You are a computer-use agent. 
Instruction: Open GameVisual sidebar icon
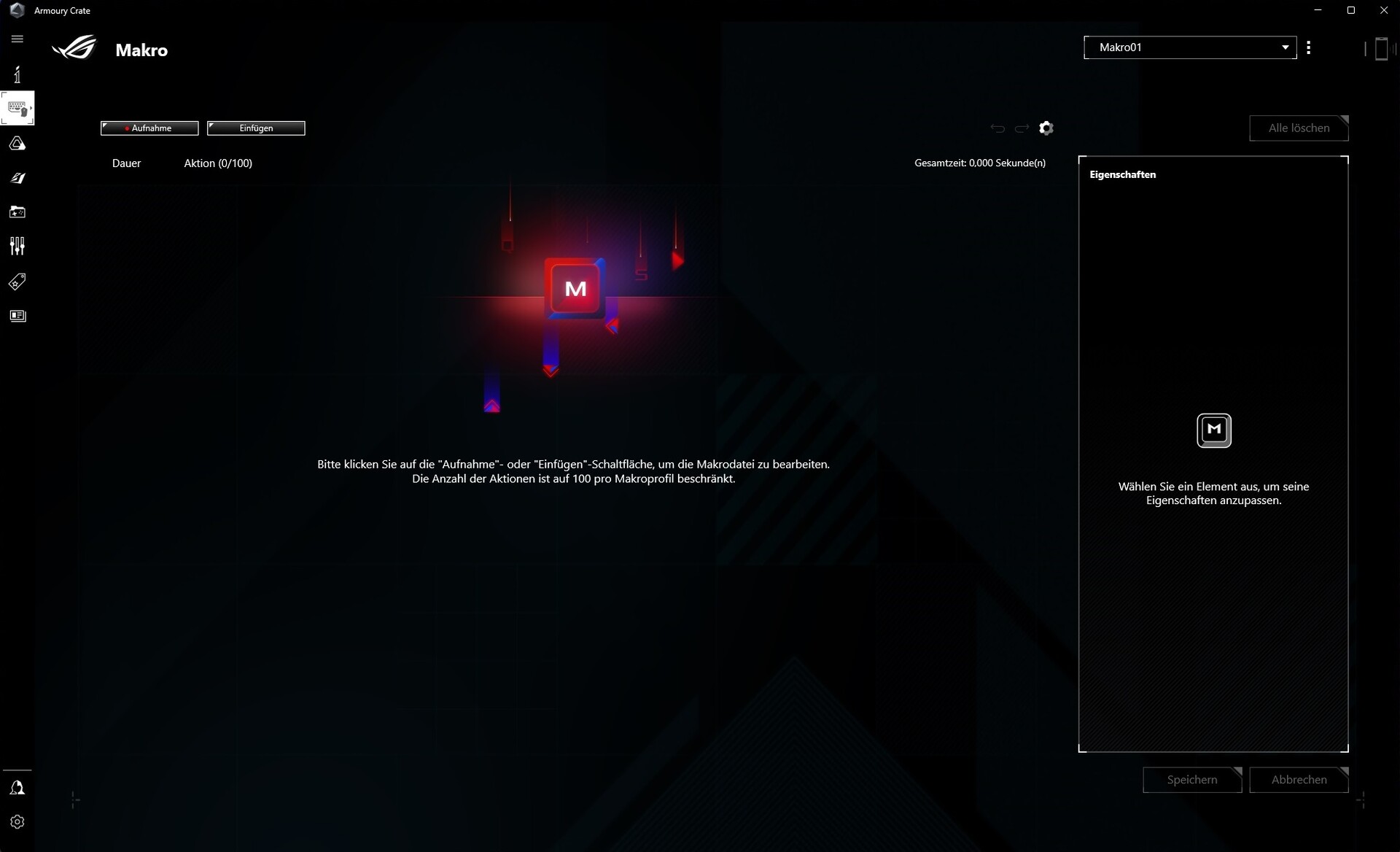[x=17, y=178]
